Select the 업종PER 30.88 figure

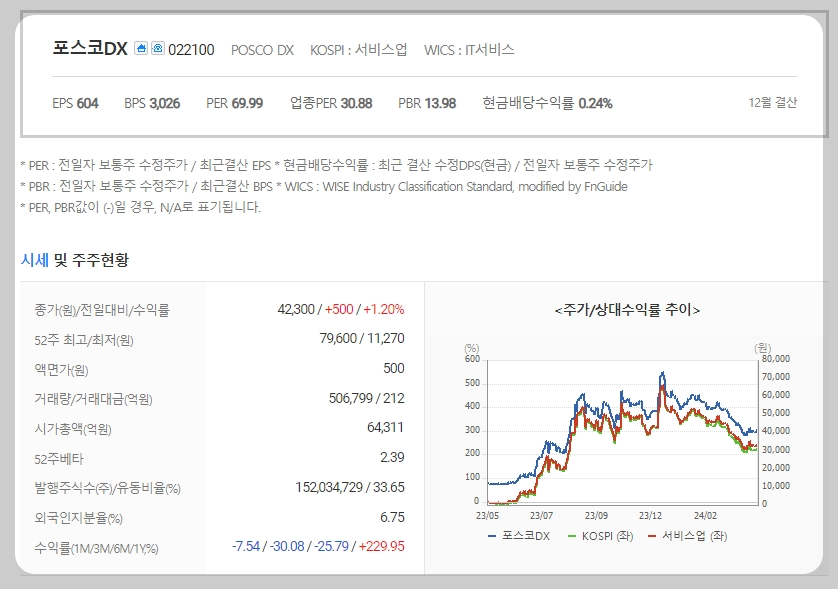331,103
